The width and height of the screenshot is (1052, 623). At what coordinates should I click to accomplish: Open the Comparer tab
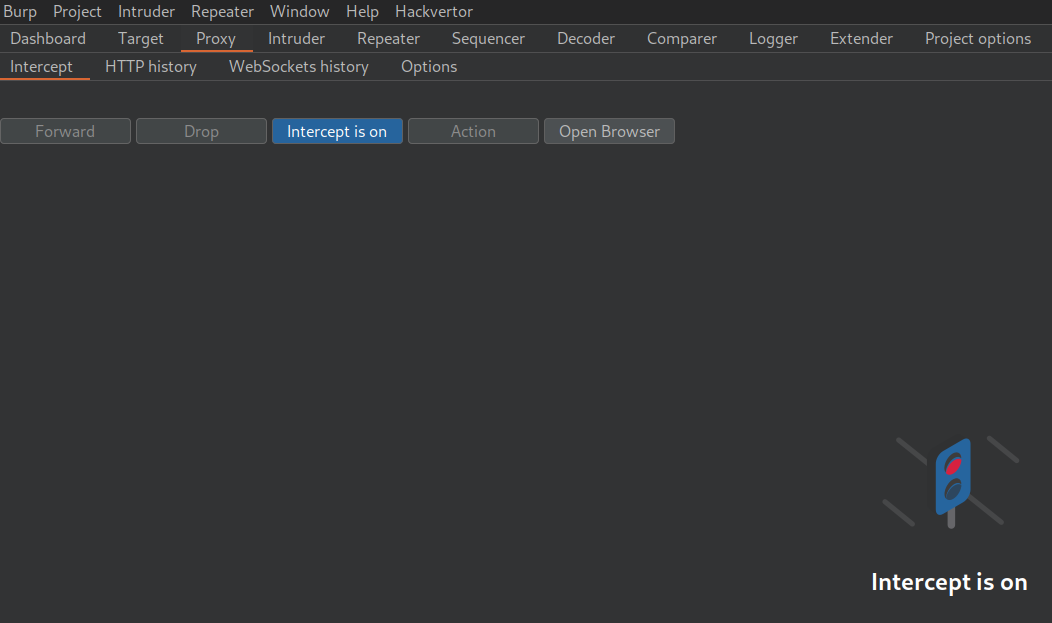pos(682,39)
